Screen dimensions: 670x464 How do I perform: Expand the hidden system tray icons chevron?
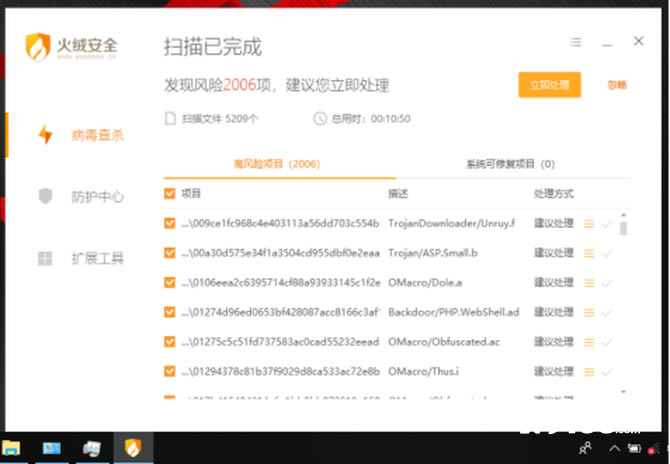(x=614, y=448)
